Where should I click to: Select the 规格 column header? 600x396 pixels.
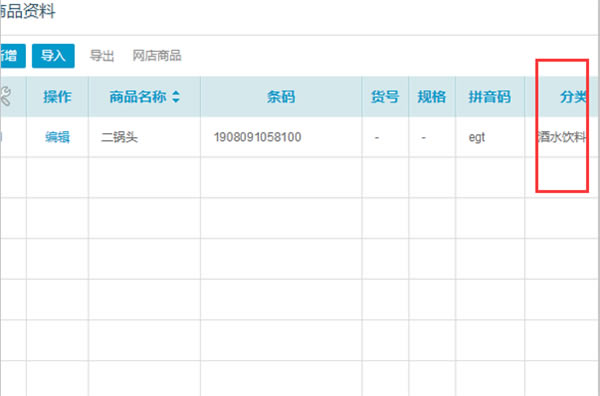tap(432, 97)
